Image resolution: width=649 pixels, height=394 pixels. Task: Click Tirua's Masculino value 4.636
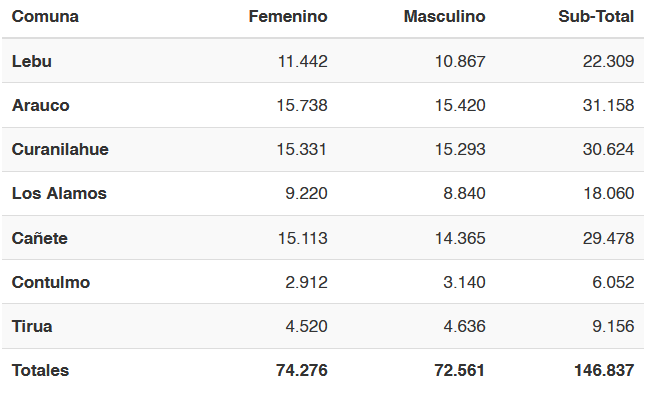click(464, 326)
